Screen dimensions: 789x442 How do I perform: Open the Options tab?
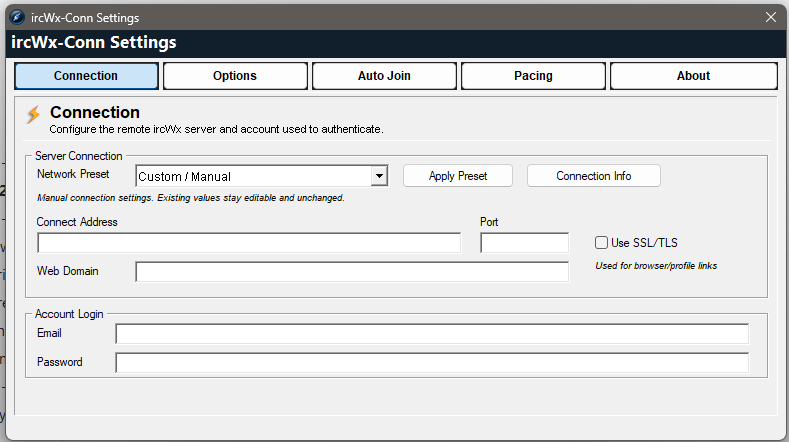pyautogui.click(x=235, y=76)
